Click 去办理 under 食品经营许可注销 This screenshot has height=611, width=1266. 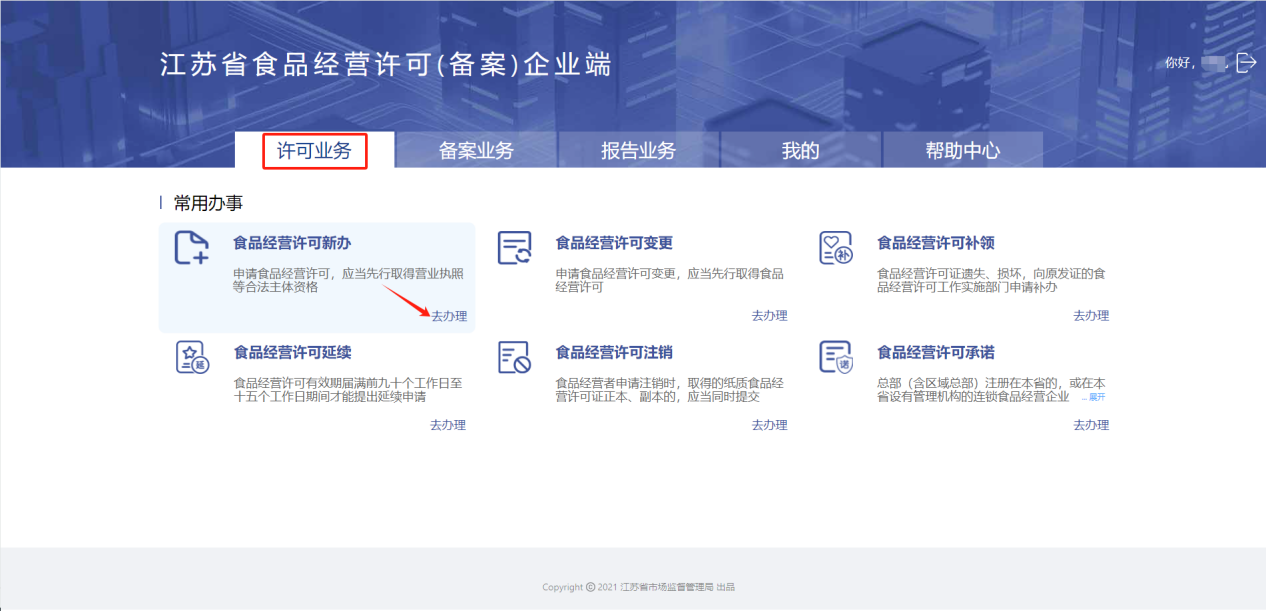coord(769,425)
